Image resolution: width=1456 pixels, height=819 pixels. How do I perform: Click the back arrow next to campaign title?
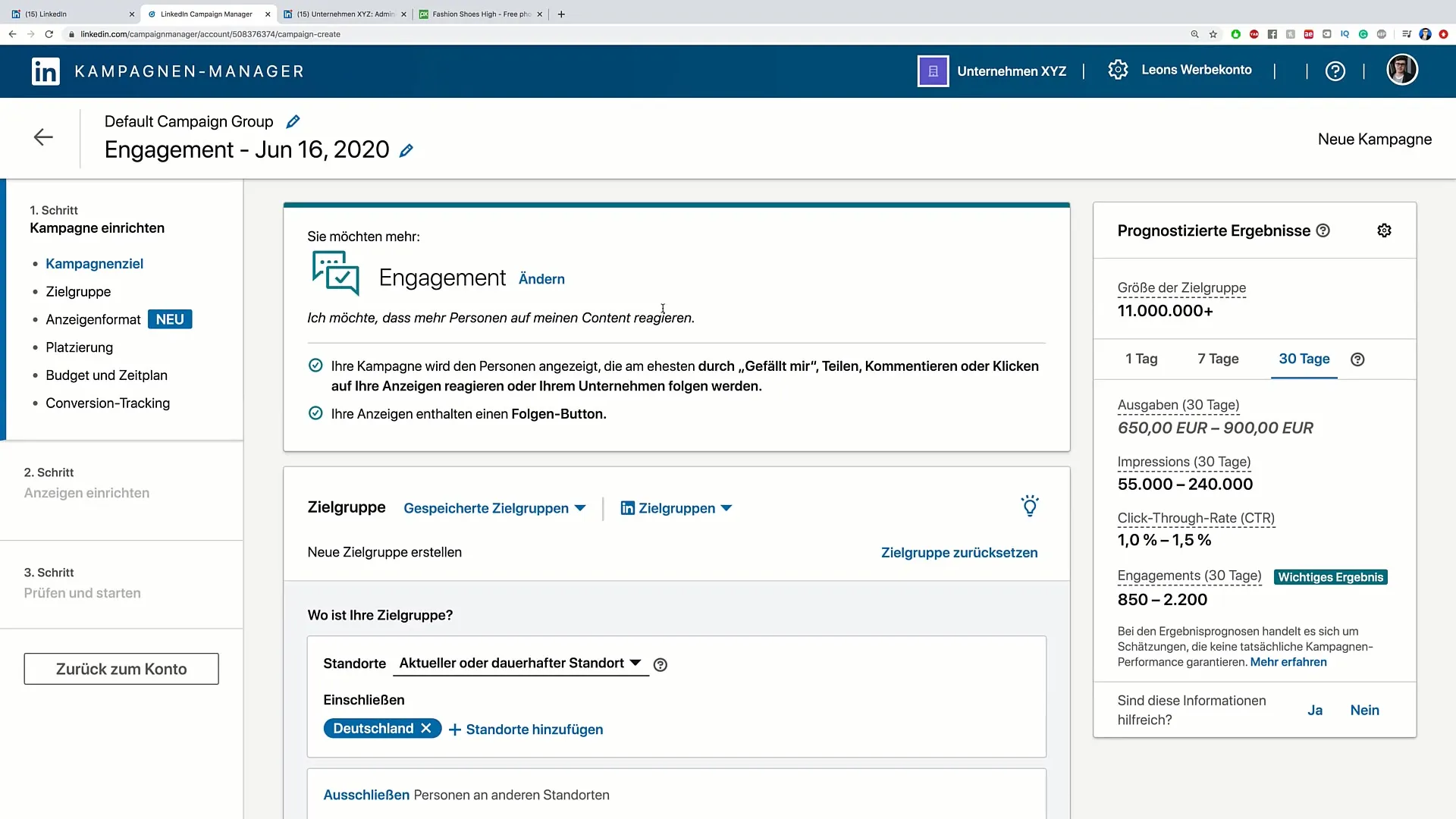43,137
